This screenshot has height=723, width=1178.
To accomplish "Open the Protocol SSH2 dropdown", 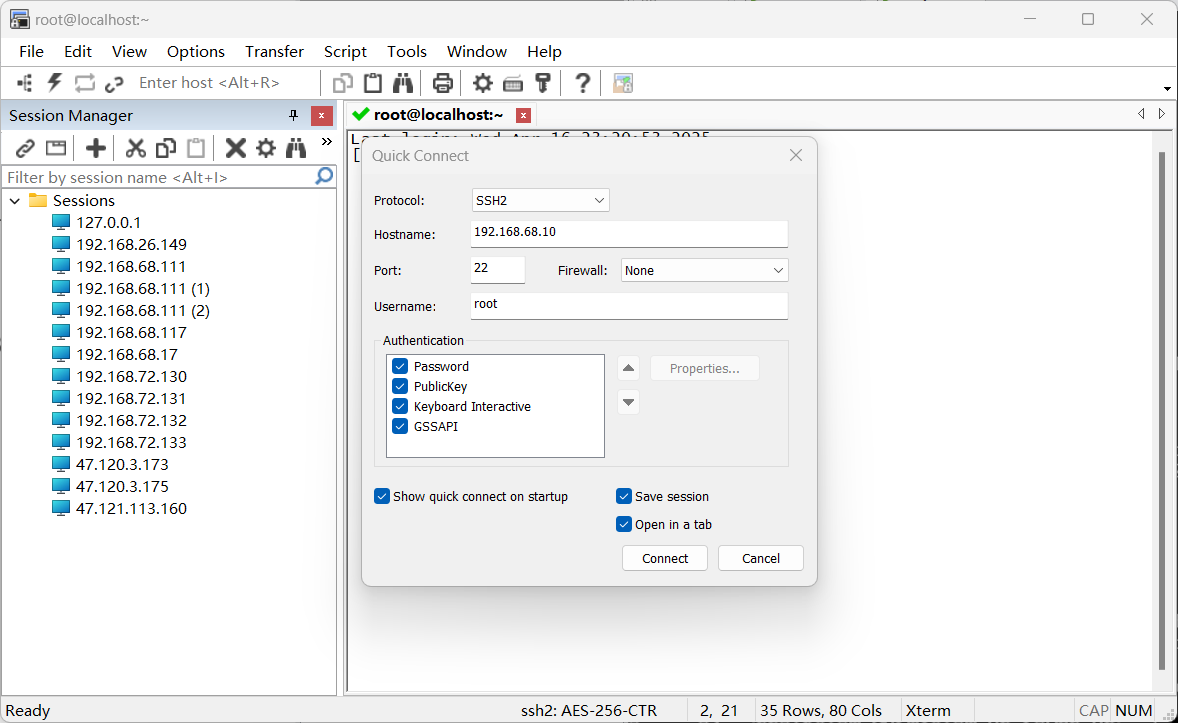I will coord(540,201).
